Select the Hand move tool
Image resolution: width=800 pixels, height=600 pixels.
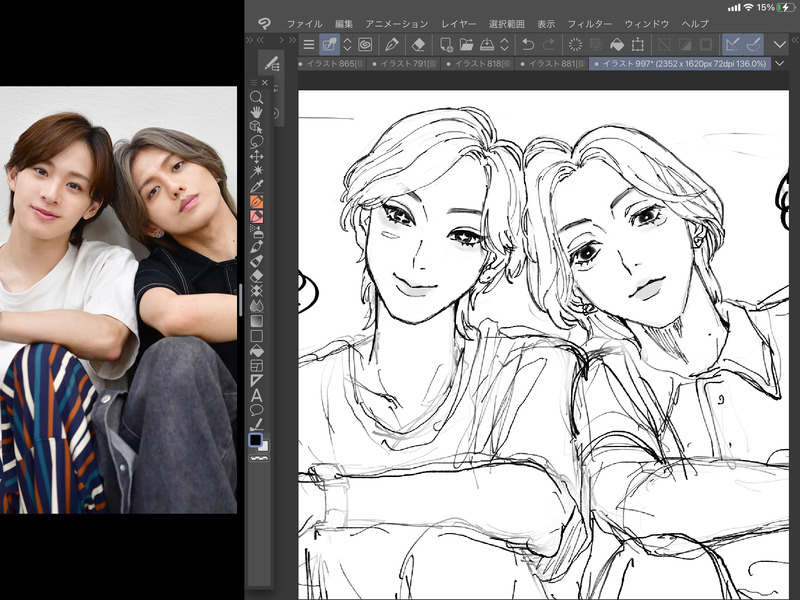(257, 112)
